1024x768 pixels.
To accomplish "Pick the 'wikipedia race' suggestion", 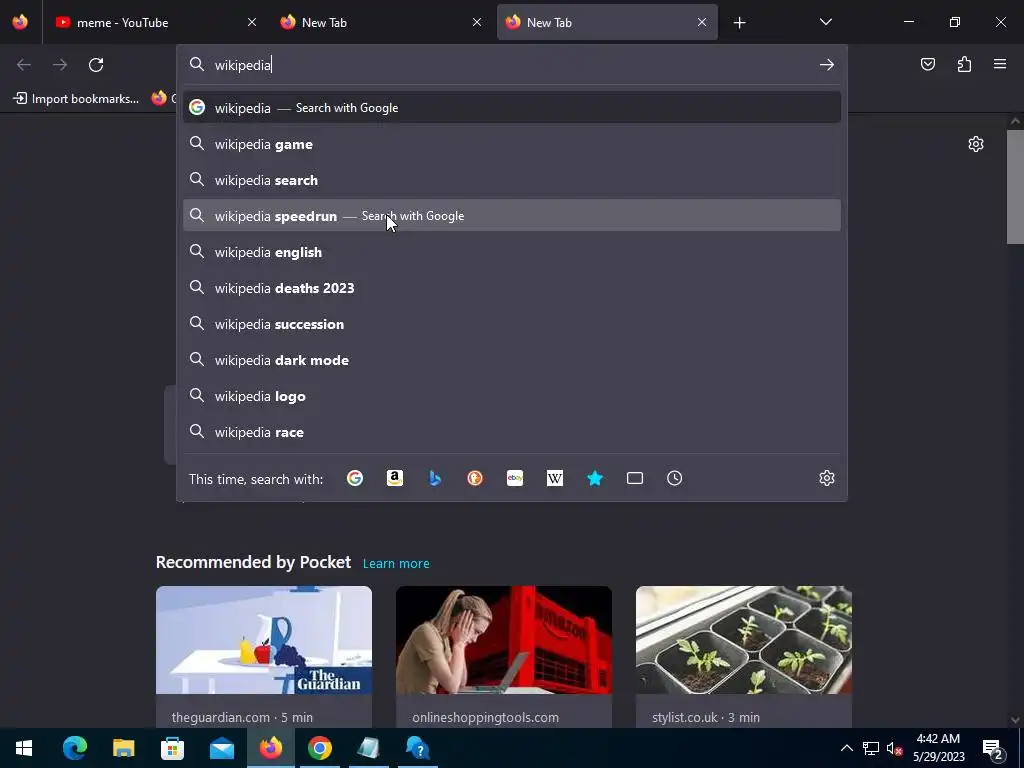I will (x=511, y=432).
